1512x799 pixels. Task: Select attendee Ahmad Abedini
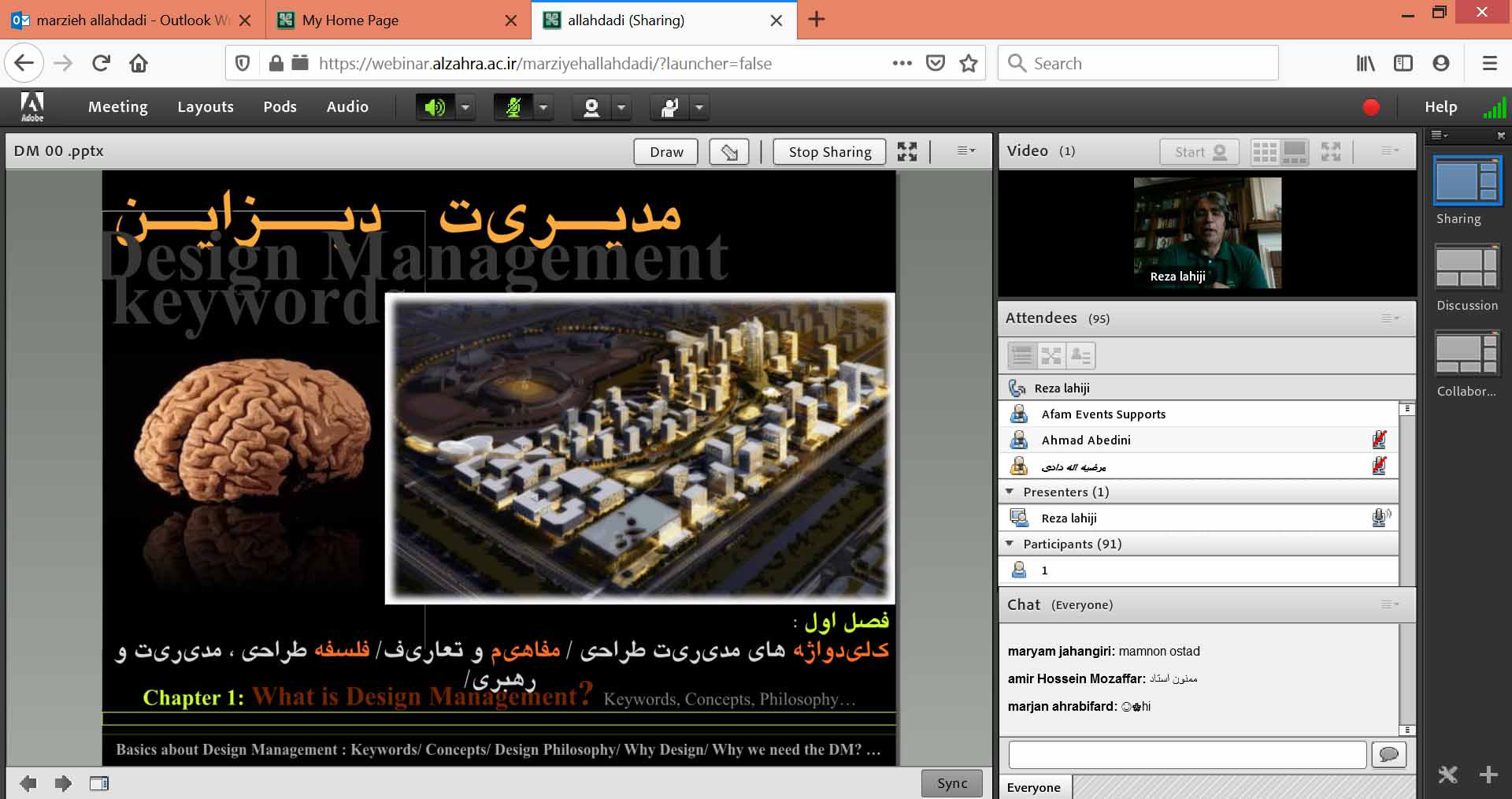1199,440
